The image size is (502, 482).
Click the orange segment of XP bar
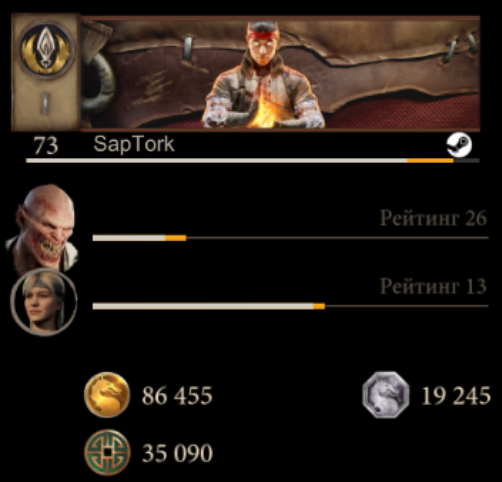click(x=430, y=161)
